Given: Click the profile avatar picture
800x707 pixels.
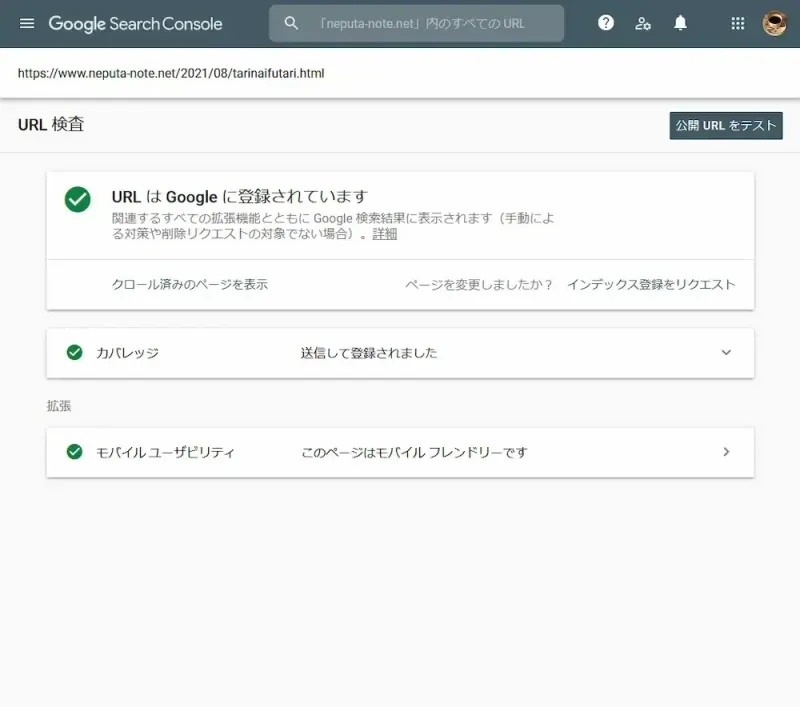Looking at the screenshot, I should 774,23.
